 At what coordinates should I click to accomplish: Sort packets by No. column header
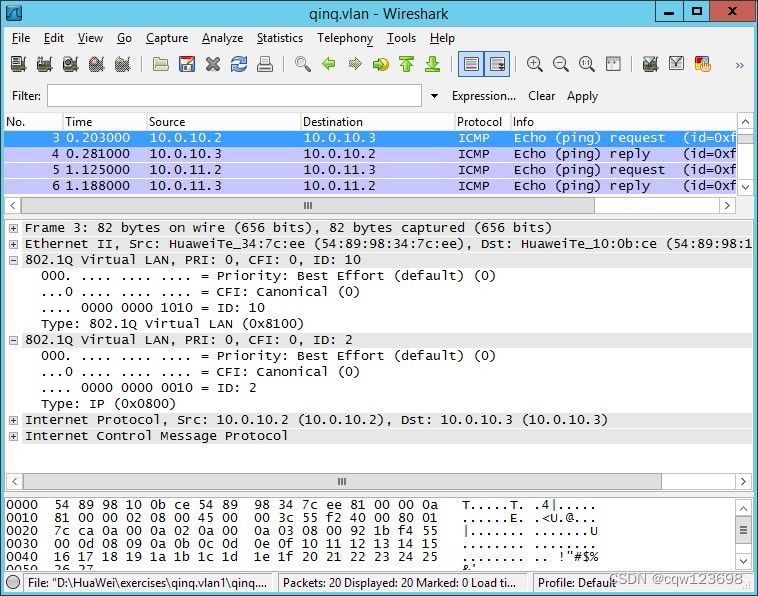click(33, 122)
